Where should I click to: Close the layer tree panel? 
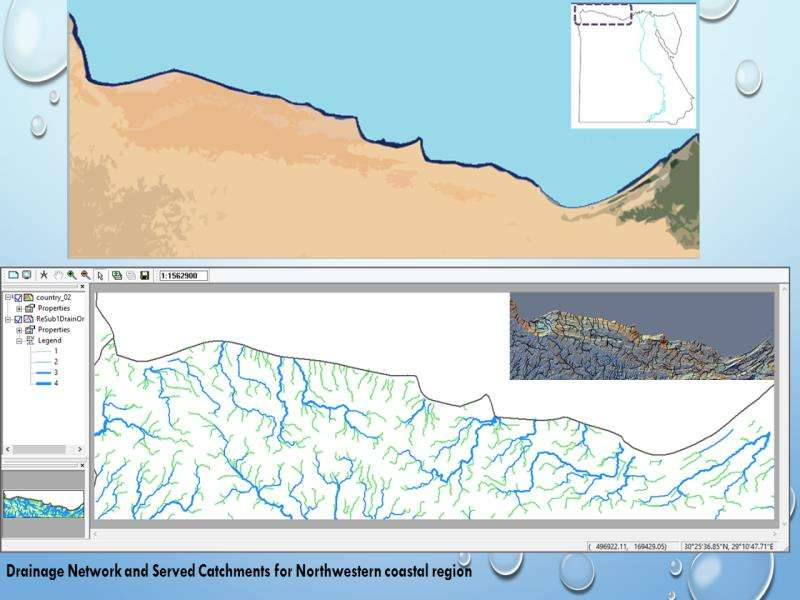83,287
